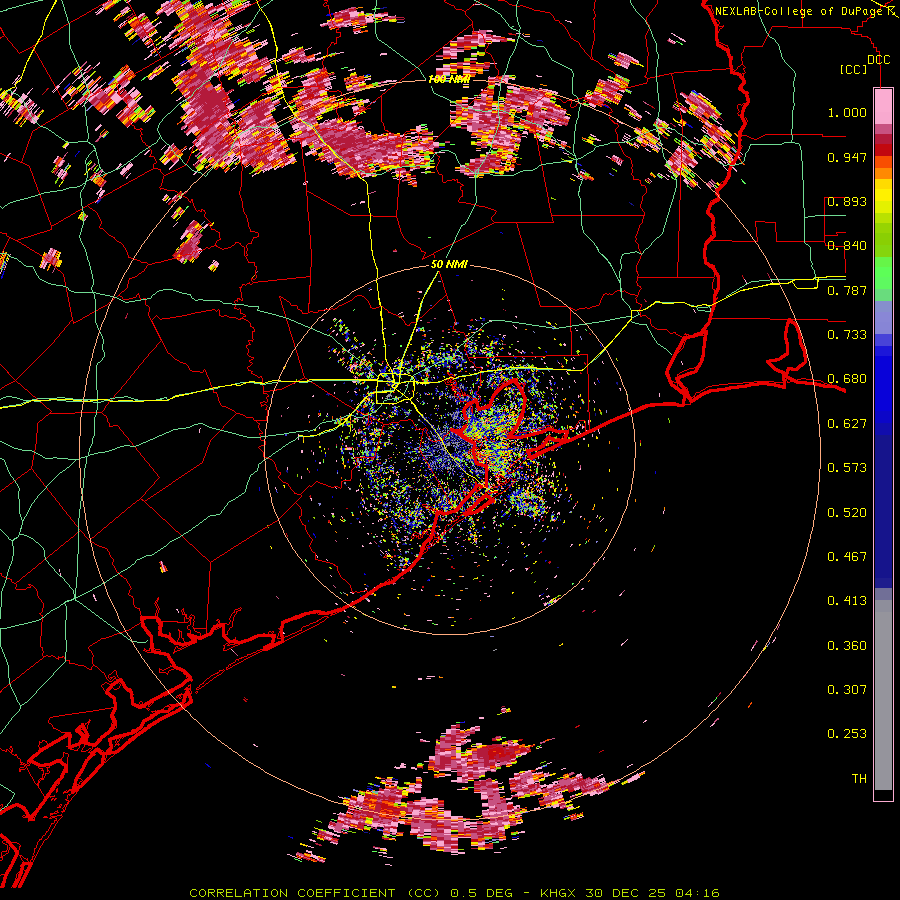
Task: Click the "0.733" scale label
Action: coord(847,335)
